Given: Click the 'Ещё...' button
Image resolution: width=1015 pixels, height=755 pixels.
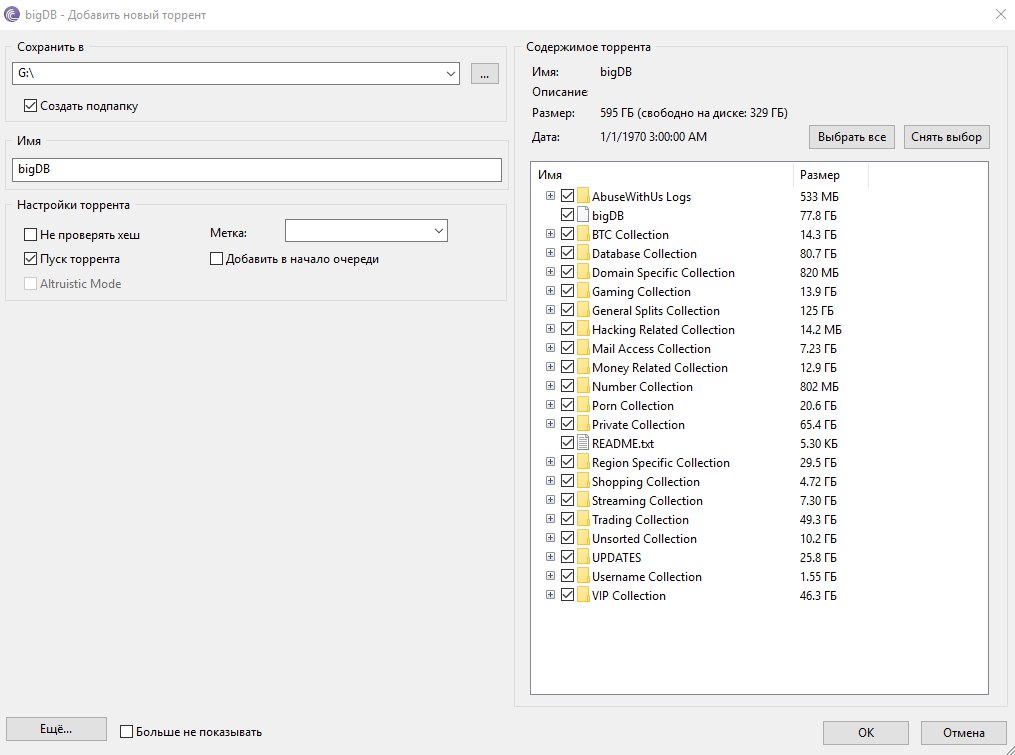Looking at the screenshot, I should click(x=56, y=729).
